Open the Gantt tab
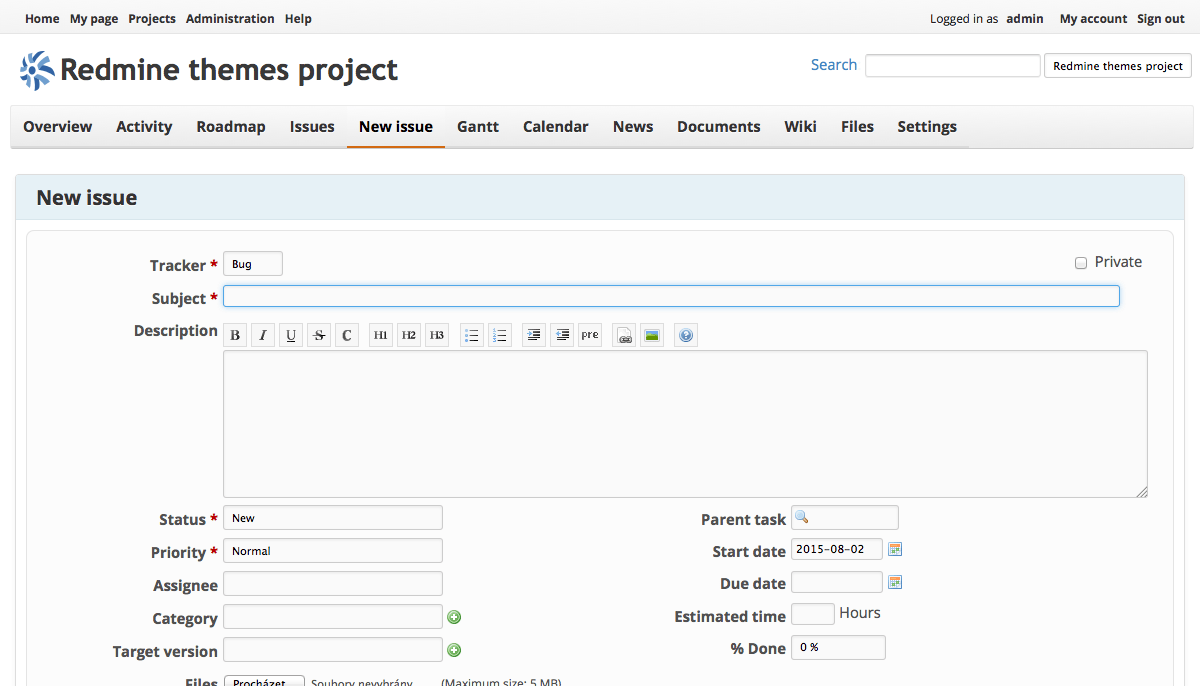This screenshot has height=686, width=1200. click(x=478, y=127)
